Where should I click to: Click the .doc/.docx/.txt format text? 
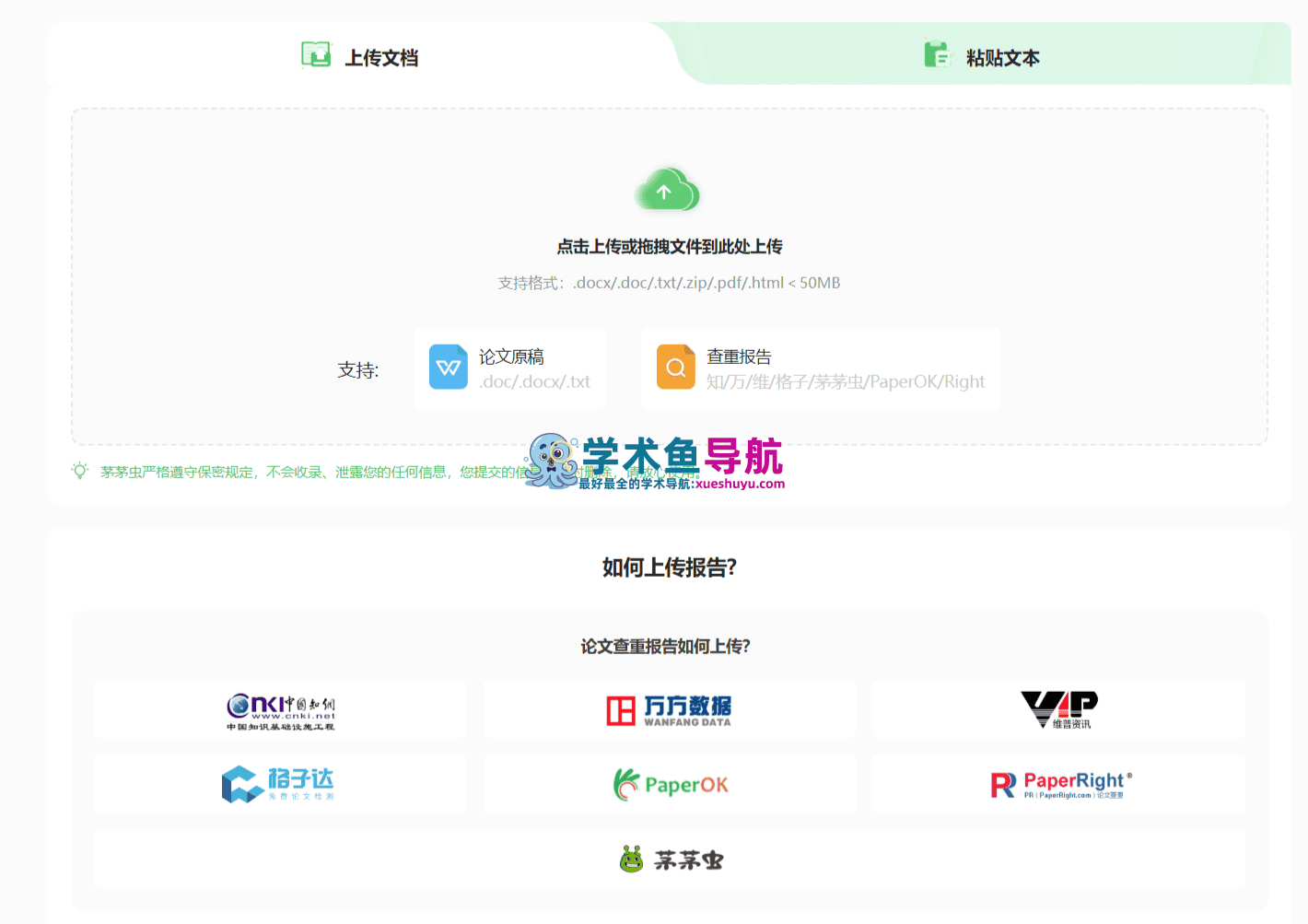pos(534,381)
